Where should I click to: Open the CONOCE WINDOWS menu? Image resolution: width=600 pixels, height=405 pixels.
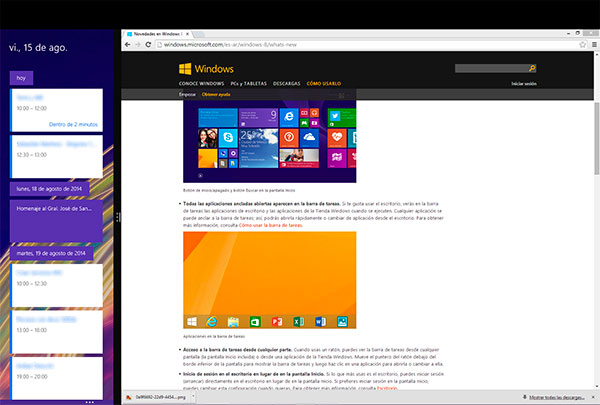201,83
